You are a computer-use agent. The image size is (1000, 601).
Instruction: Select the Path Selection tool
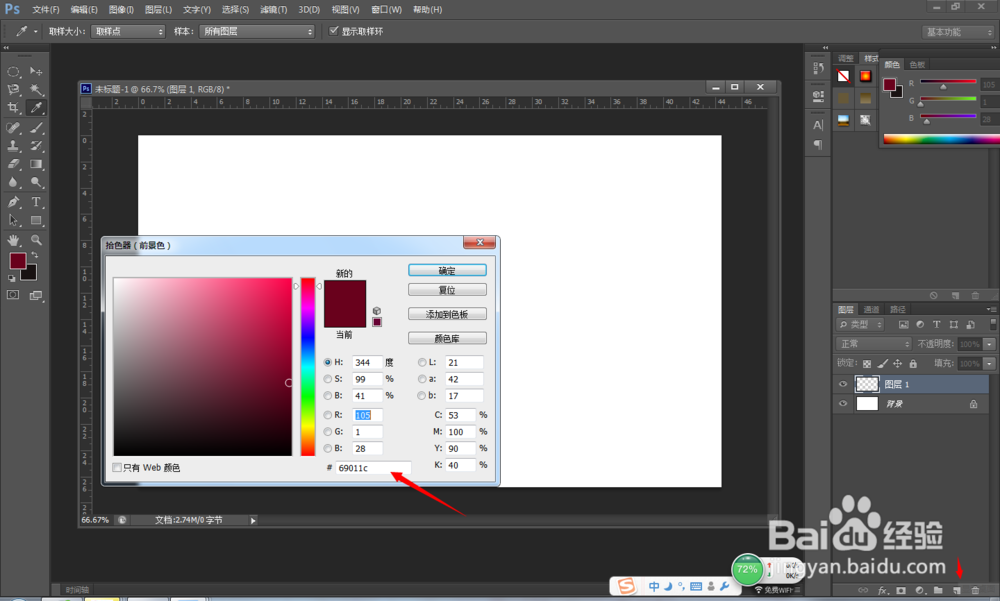click(13, 221)
